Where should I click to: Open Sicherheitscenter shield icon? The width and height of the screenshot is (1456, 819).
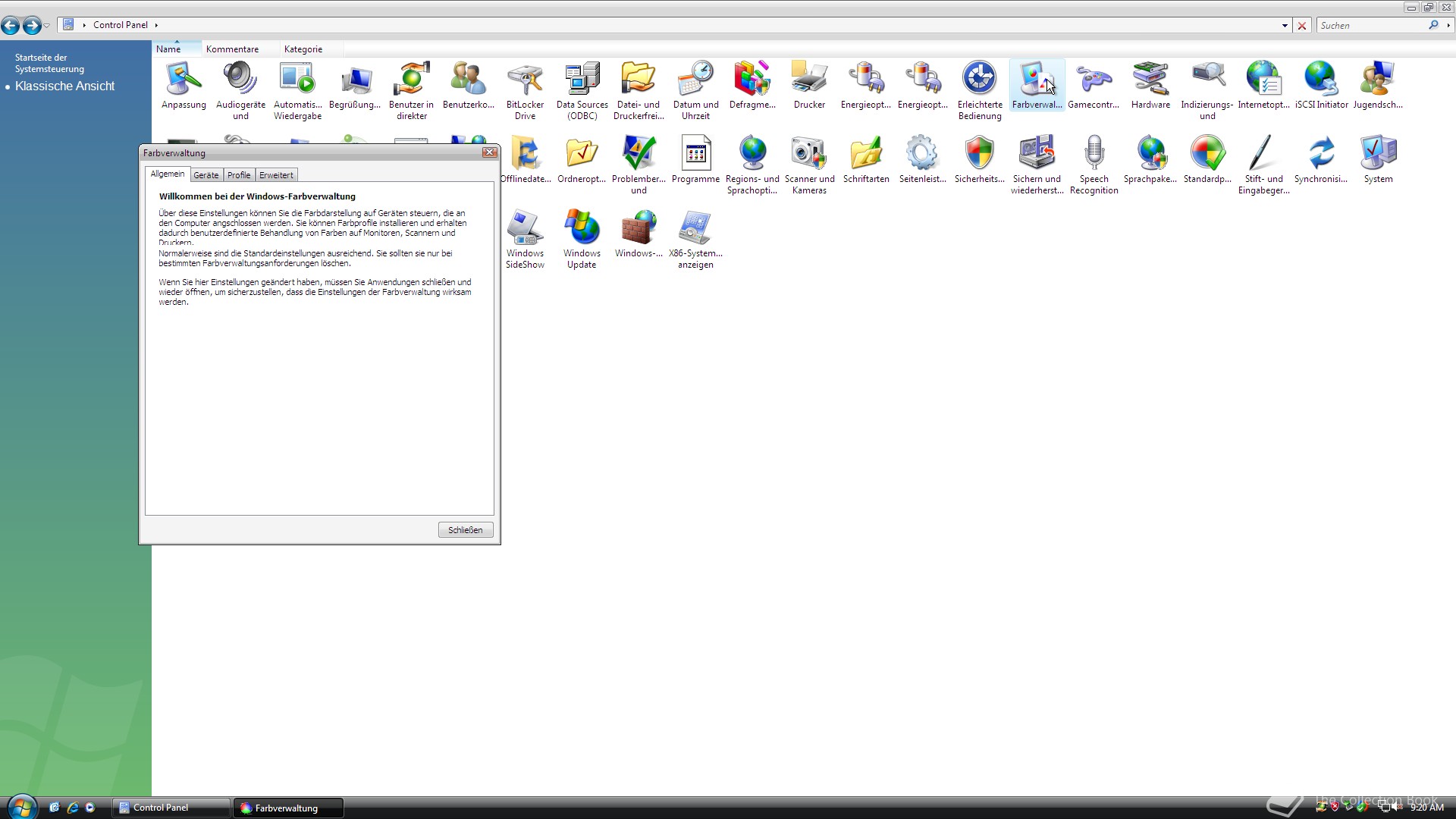click(x=980, y=159)
